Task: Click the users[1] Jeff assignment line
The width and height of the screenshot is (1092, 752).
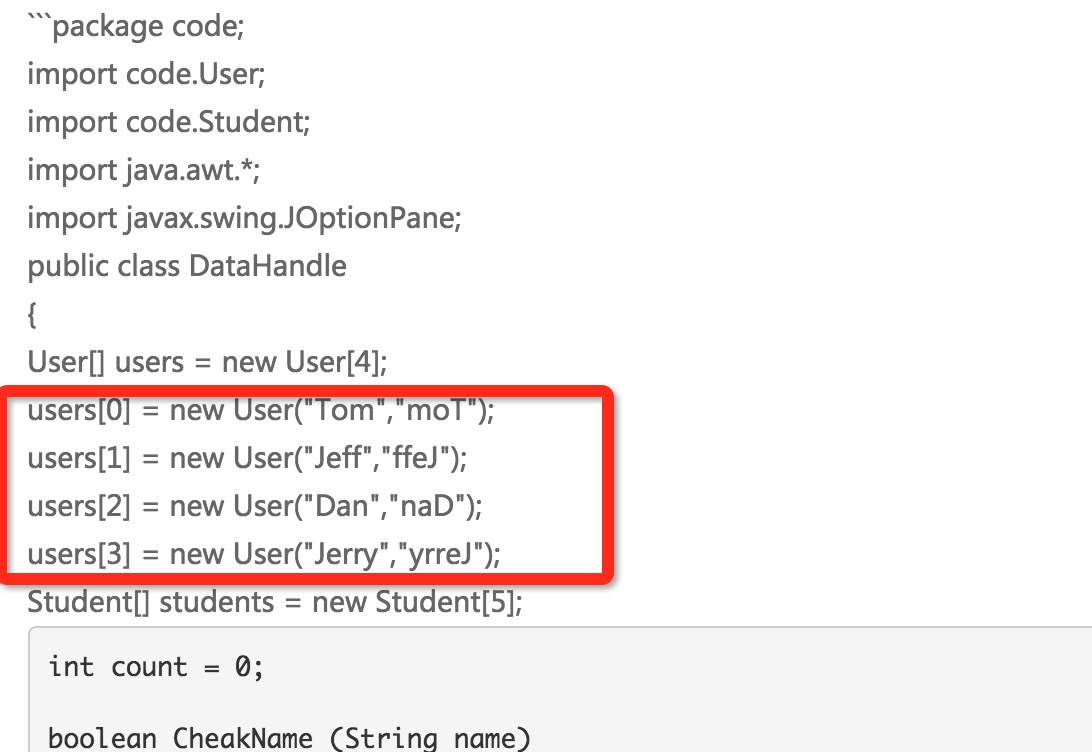Action: 248,459
